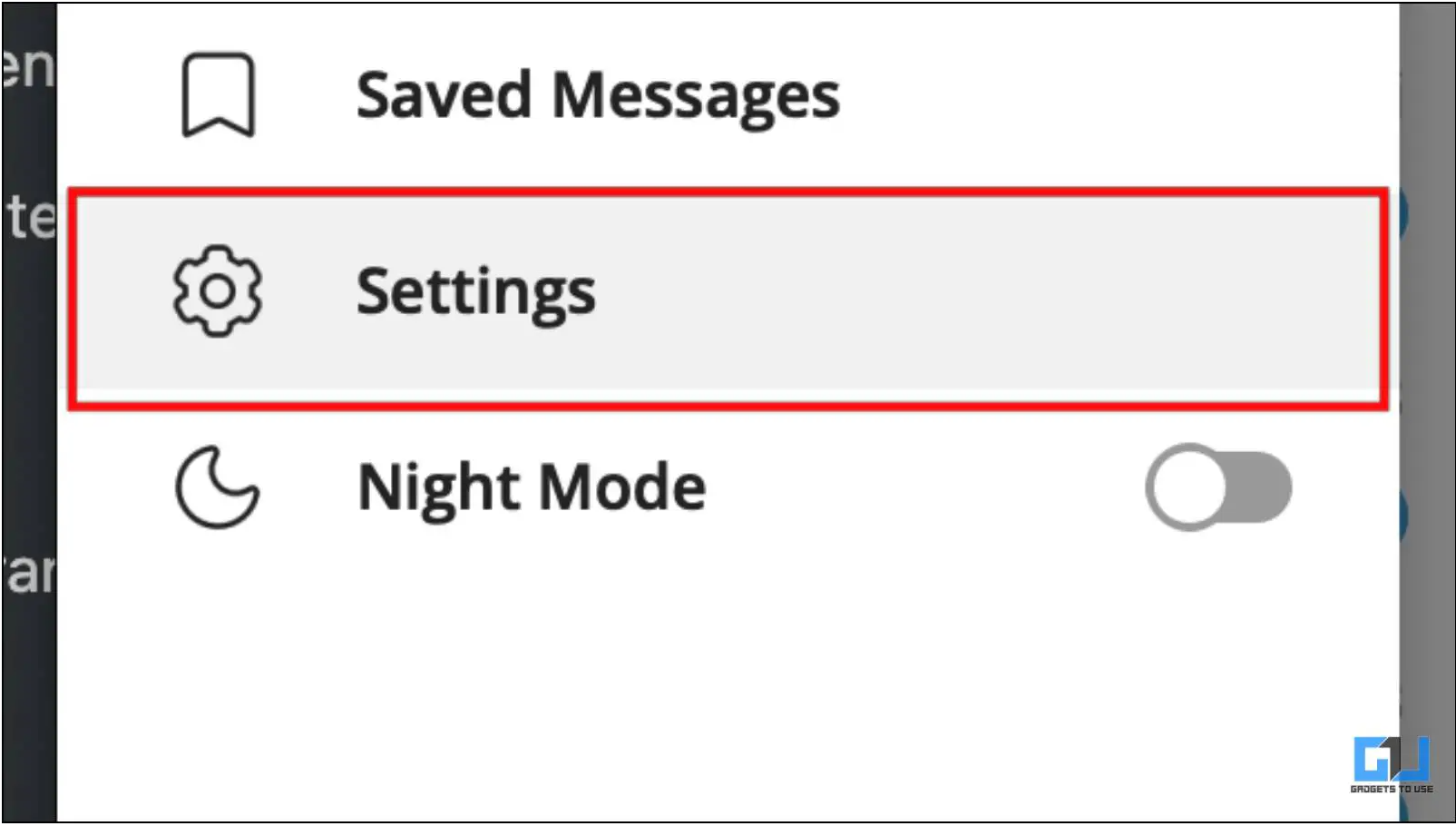Click the blue badge beside Night Mode row edge
This screenshot has width=1456, height=826.
[x=1402, y=516]
